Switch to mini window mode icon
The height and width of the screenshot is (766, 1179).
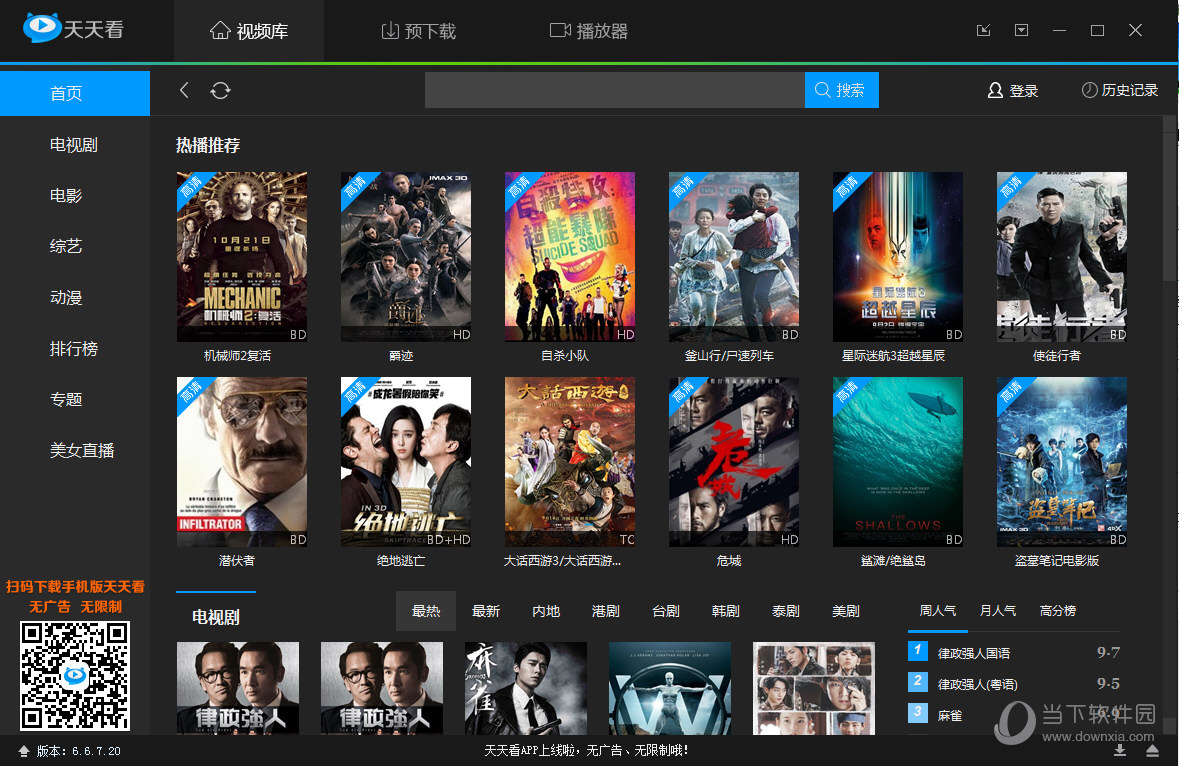pyautogui.click(x=983, y=30)
